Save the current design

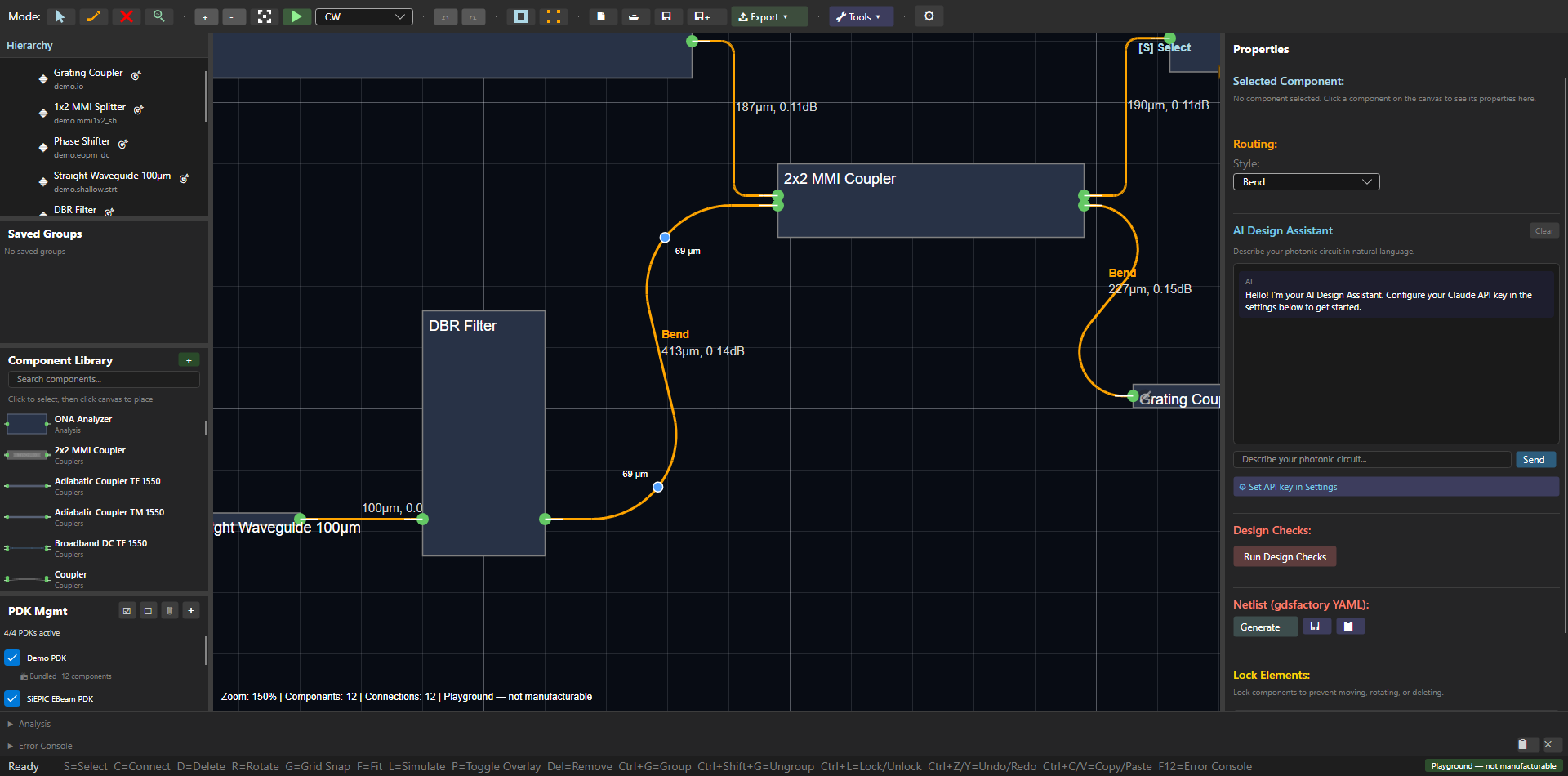click(666, 16)
